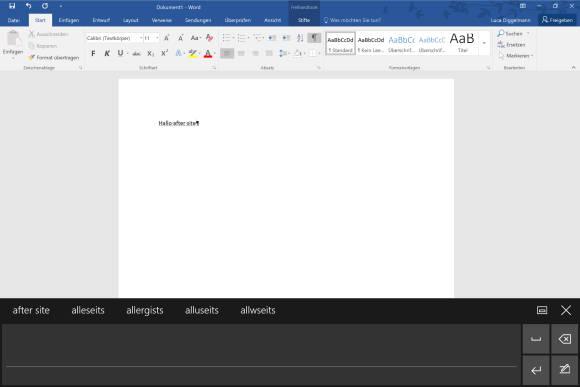Open the Markieren dropdown
580x387 pixels.
pos(515,55)
